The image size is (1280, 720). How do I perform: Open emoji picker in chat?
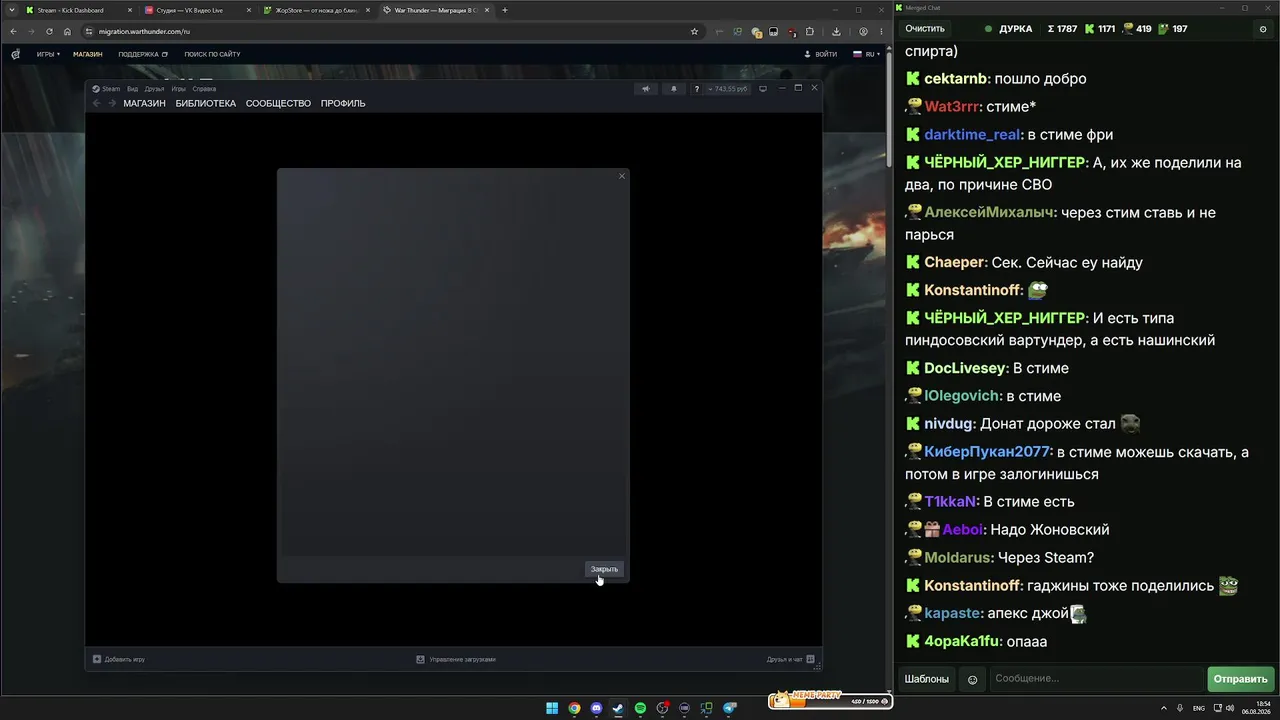tap(972, 679)
